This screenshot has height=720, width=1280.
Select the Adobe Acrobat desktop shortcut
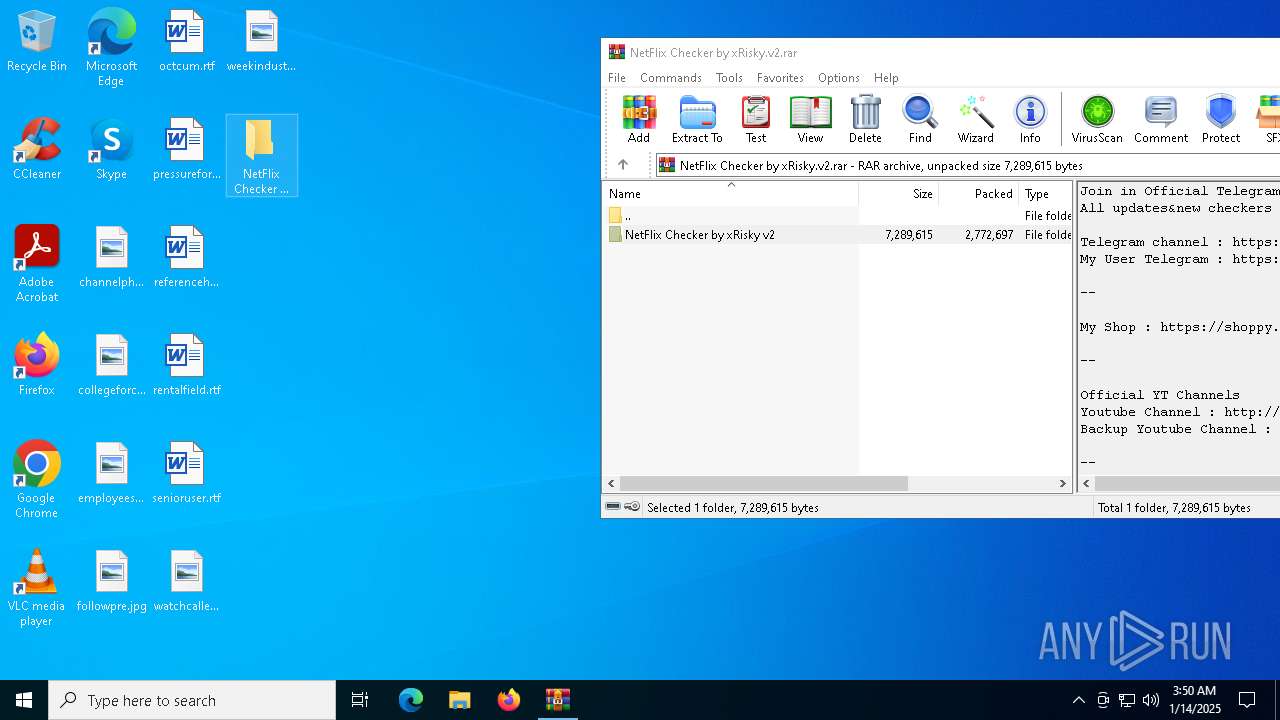[x=37, y=264]
